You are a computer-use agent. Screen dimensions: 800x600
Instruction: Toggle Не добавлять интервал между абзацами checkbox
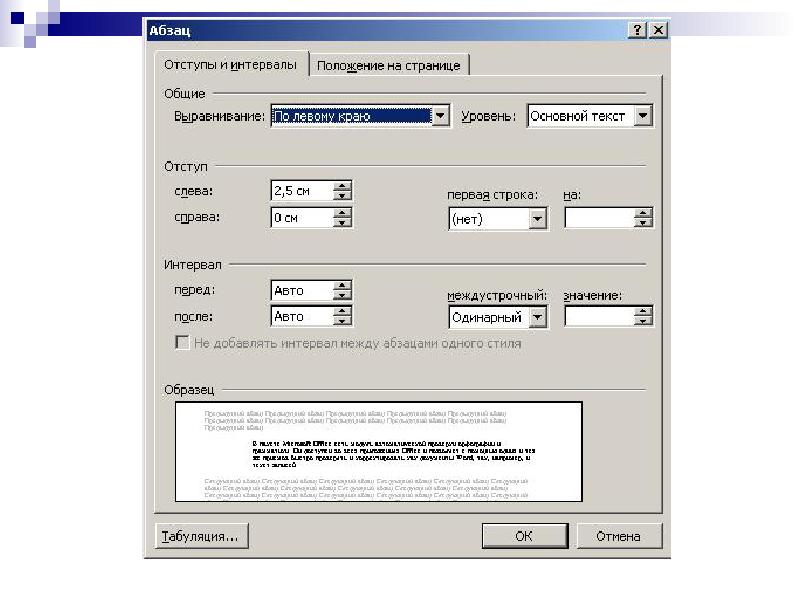(x=182, y=343)
